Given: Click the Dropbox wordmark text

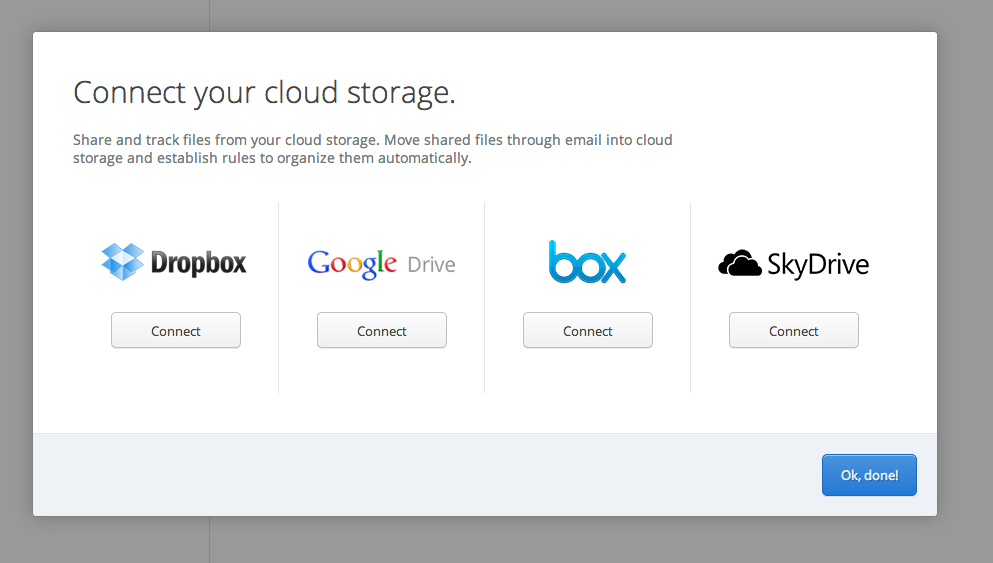Looking at the screenshot, I should (x=198, y=263).
